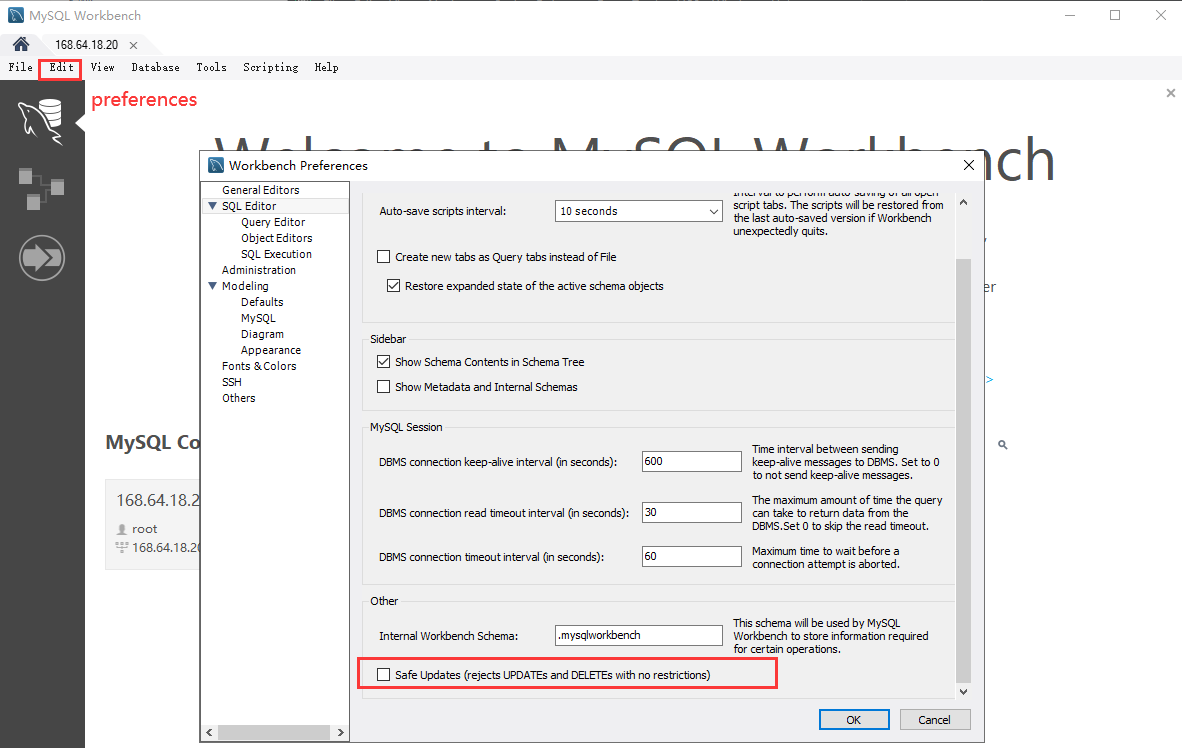Click the tree panel horizontal scrollbar thumb
The width and height of the screenshot is (1182, 748).
274,732
